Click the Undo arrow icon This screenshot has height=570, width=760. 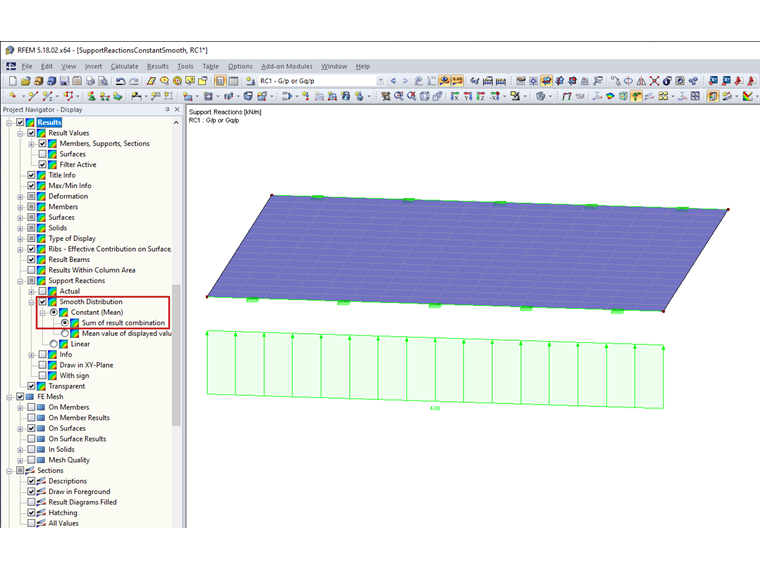[121, 81]
